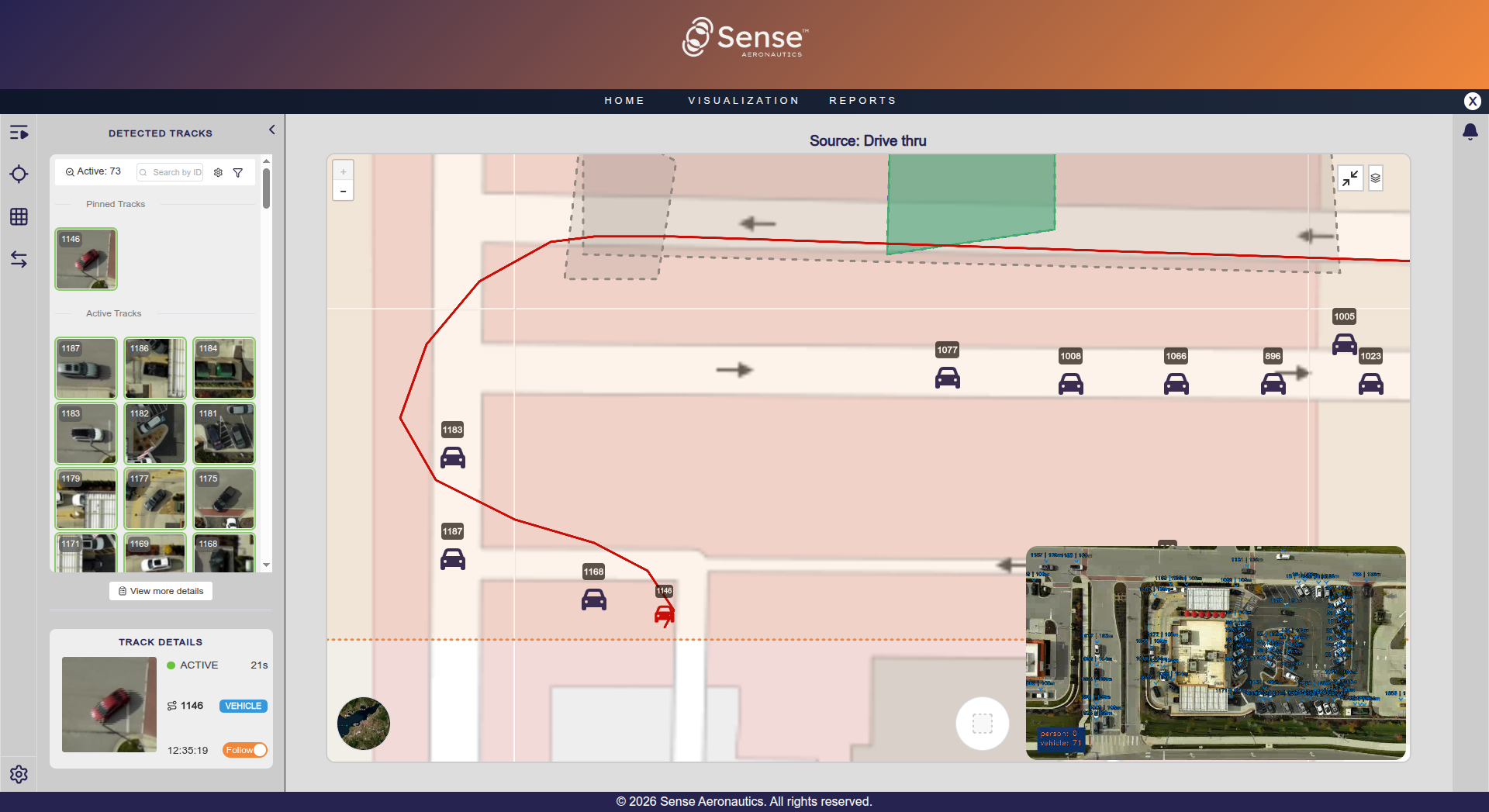The height and width of the screenshot is (812, 1489).
Task: Click the swap arrows sidebar icon
Action: pyautogui.click(x=19, y=259)
